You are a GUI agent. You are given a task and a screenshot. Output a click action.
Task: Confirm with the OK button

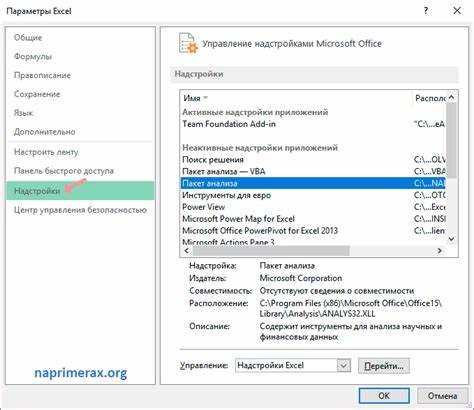pos(384,396)
